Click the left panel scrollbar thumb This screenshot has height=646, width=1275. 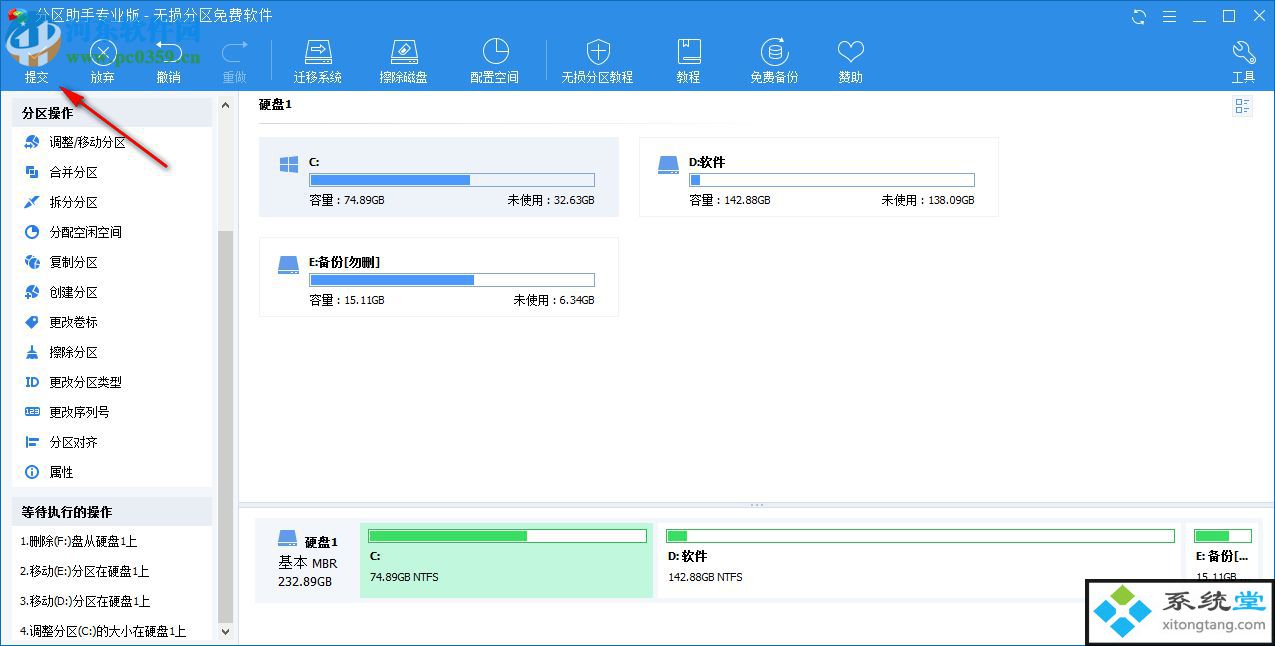(225, 426)
